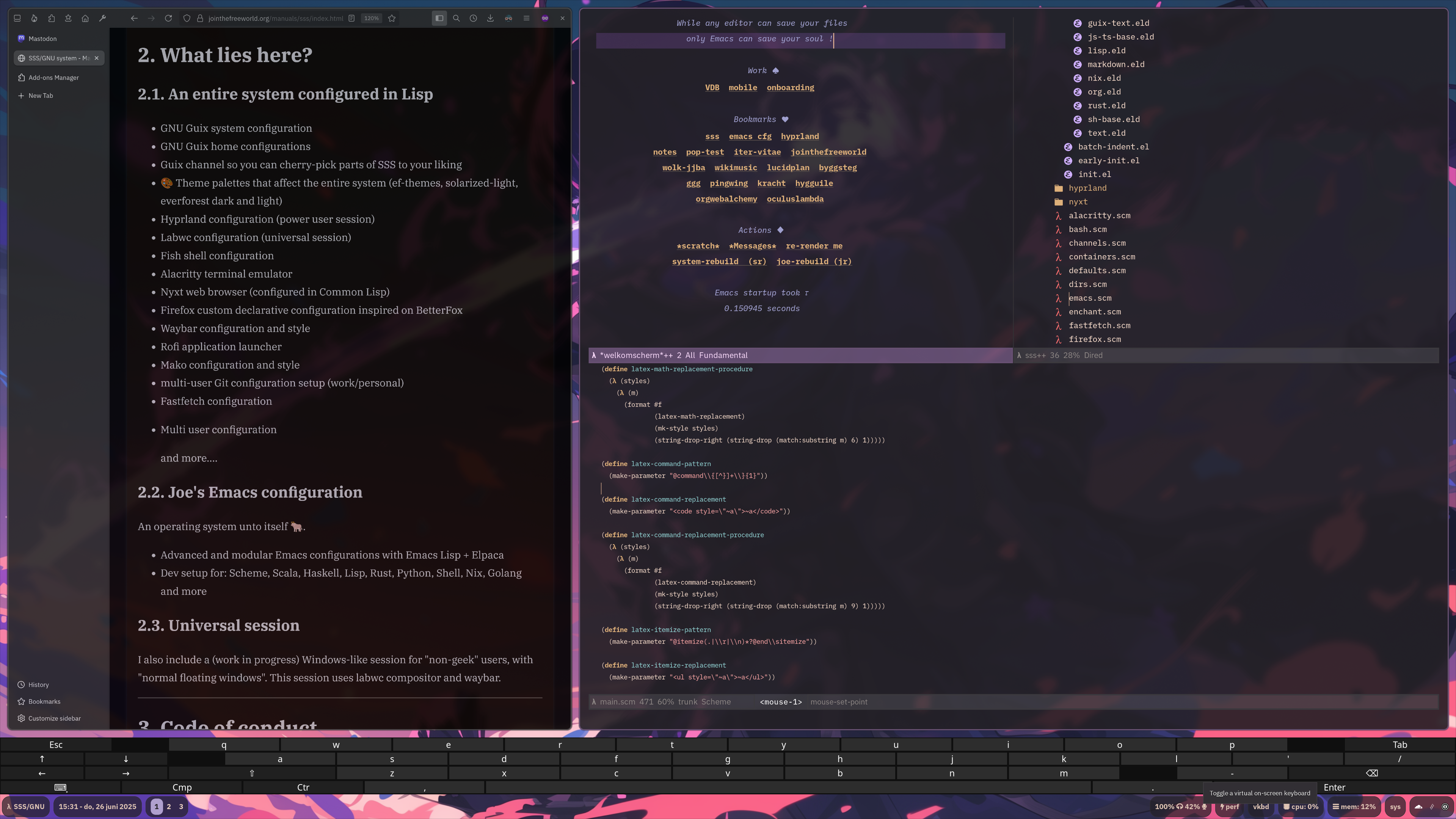Open firefox.scm in the Dired list
Screen dimensions: 1456x819
pyautogui.click(x=1094, y=339)
